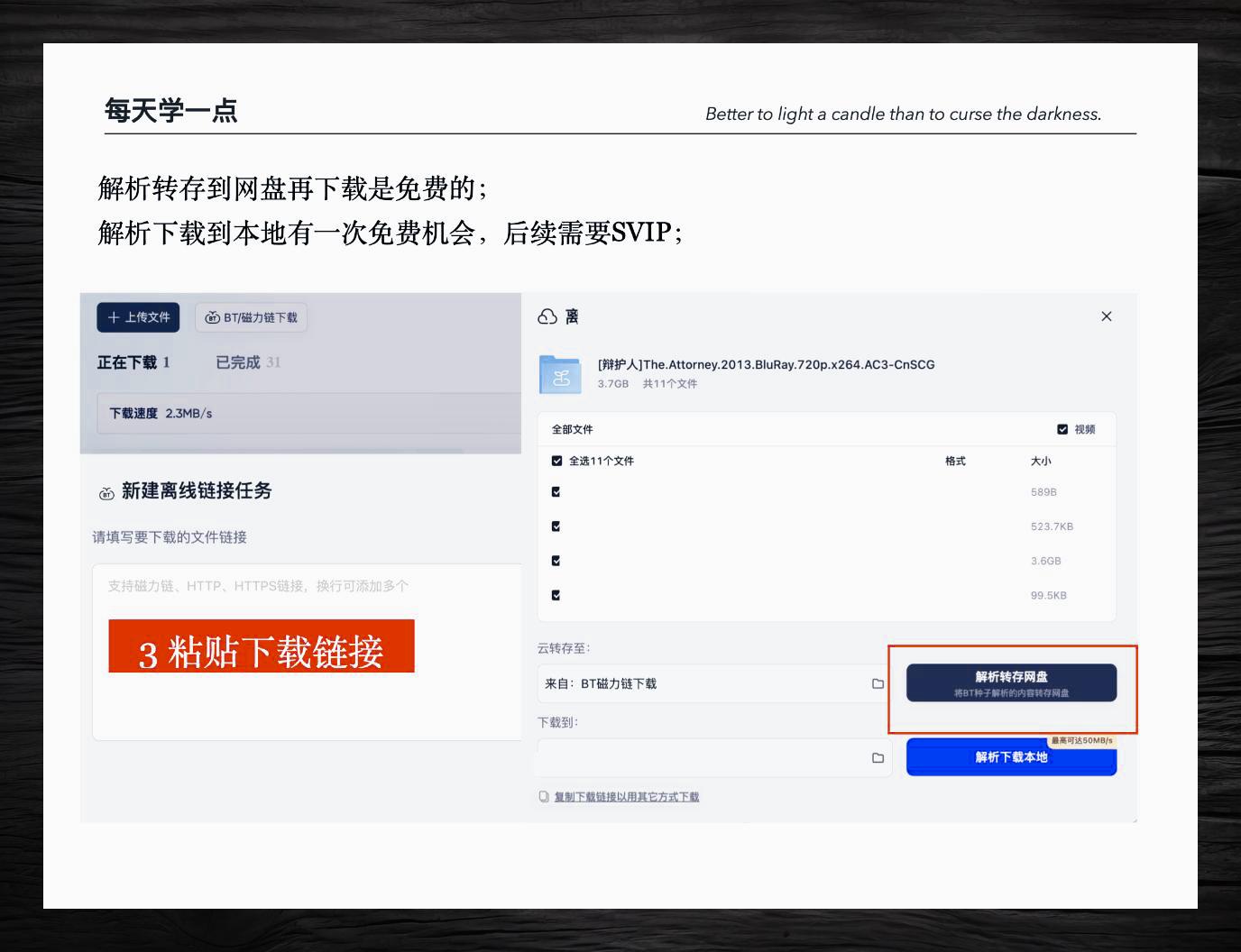1241x952 pixels.
Task: Uncheck the 99.5KB file checkbox
Action: (x=556, y=595)
